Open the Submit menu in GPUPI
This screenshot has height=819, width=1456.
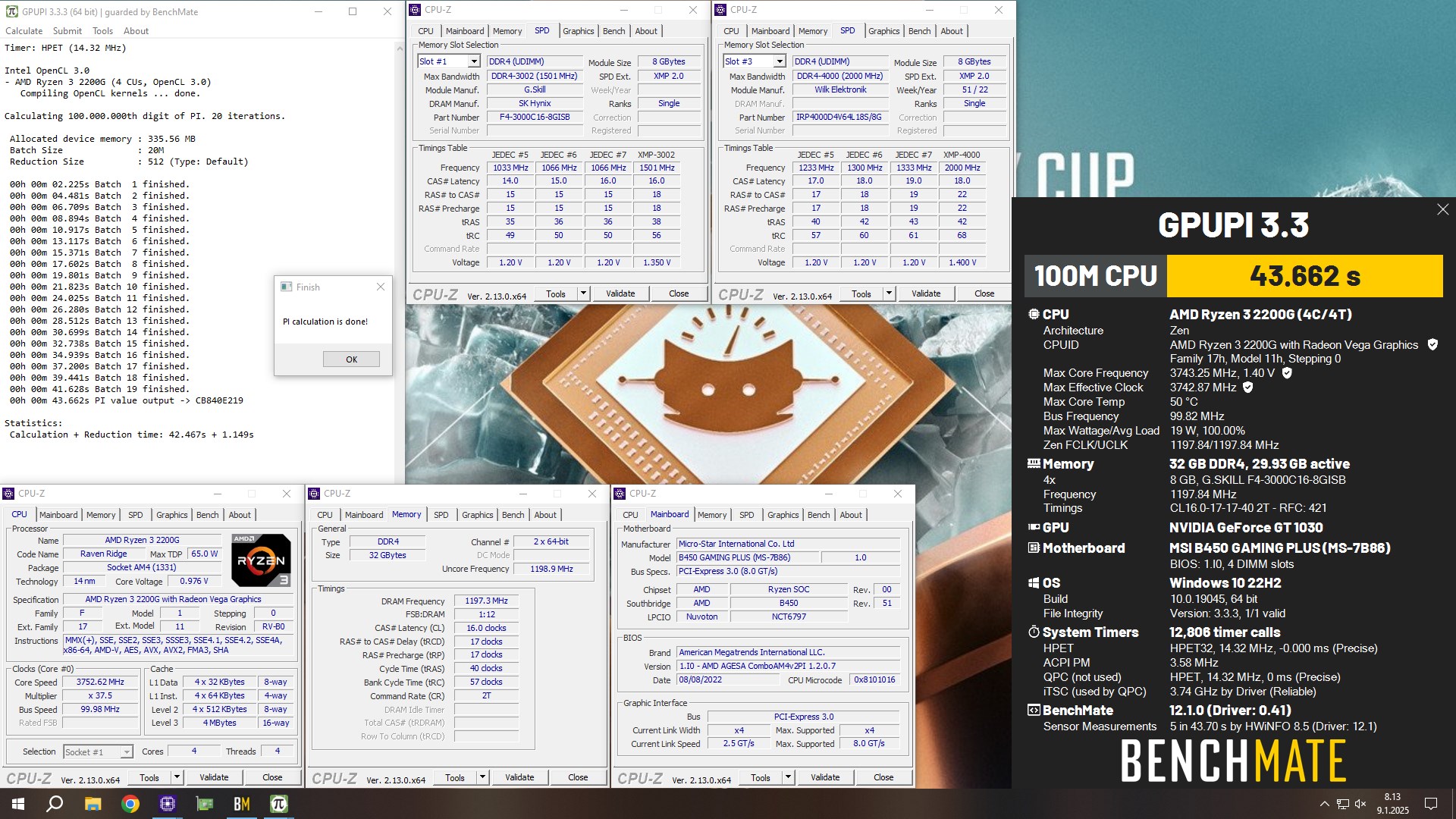(x=67, y=31)
